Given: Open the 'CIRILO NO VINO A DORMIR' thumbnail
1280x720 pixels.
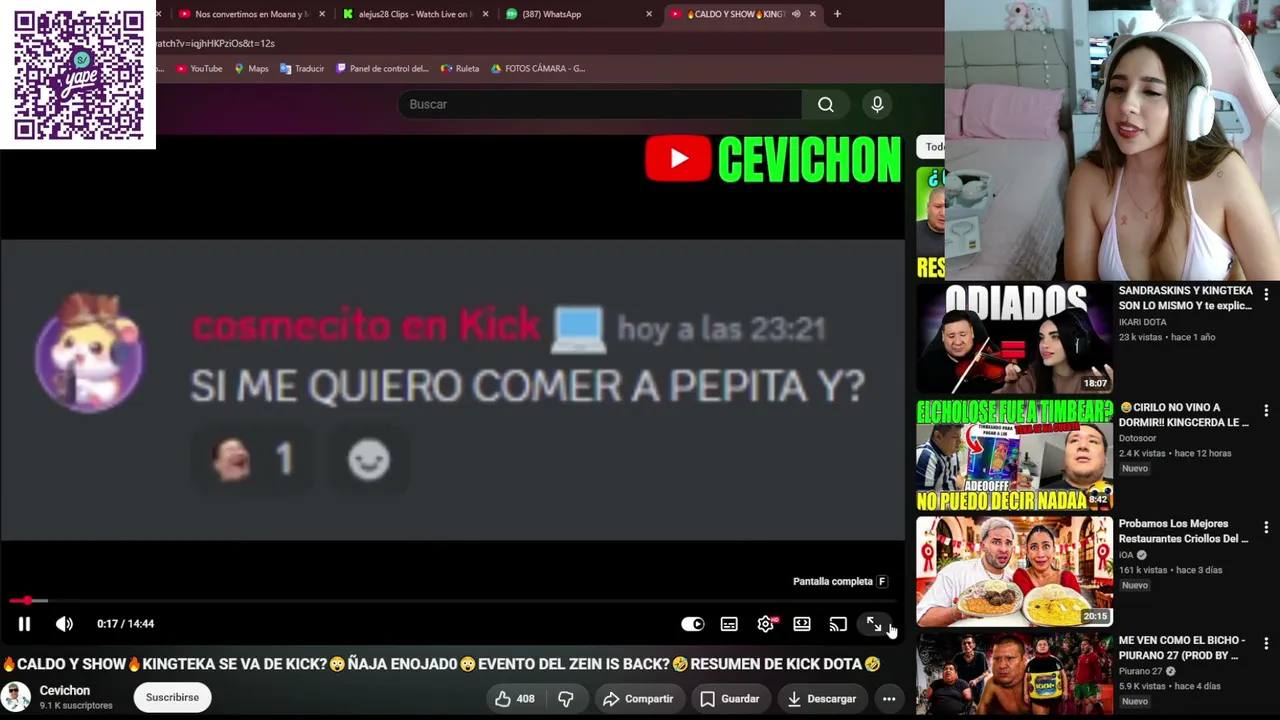Looking at the screenshot, I should (1014, 455).
